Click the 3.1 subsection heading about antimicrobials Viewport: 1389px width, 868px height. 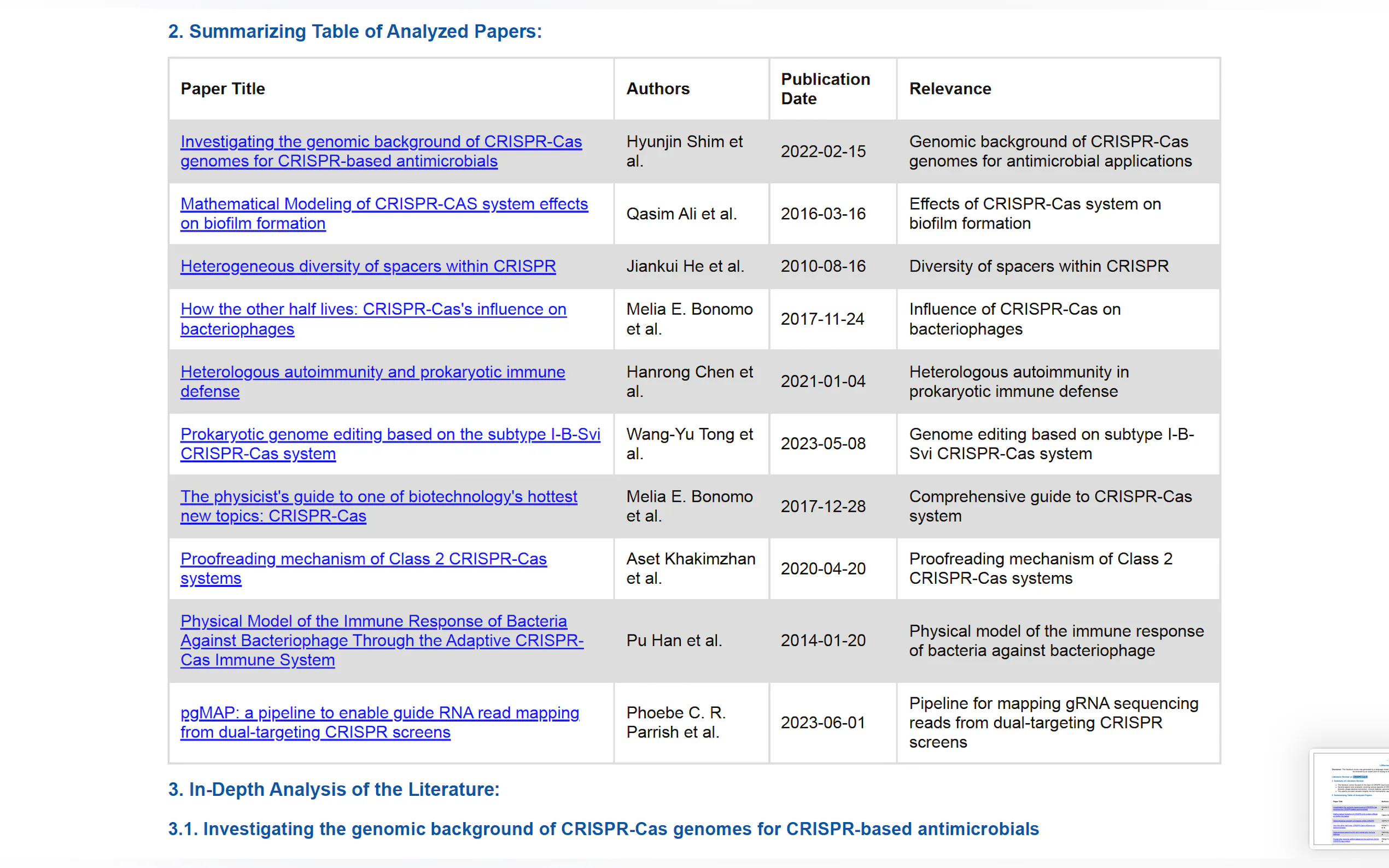(x=603, y=829)
